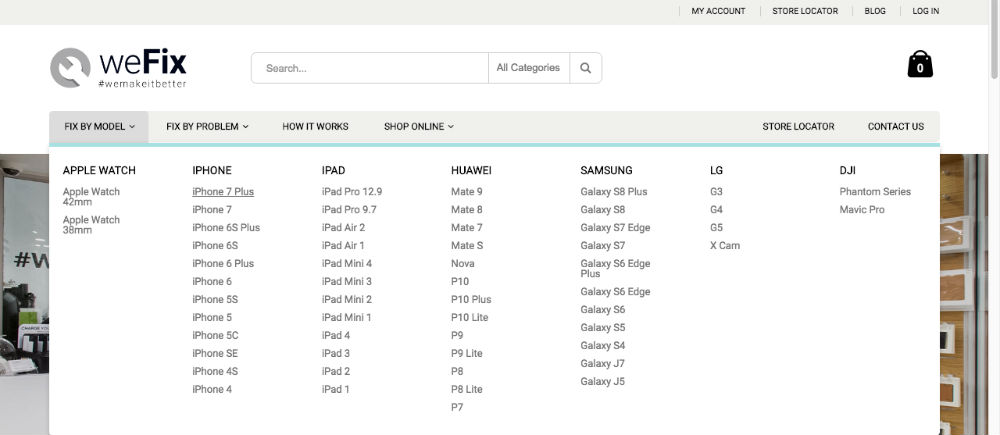
Task: Open the All Categories dropdown
Action: (528, 68)
